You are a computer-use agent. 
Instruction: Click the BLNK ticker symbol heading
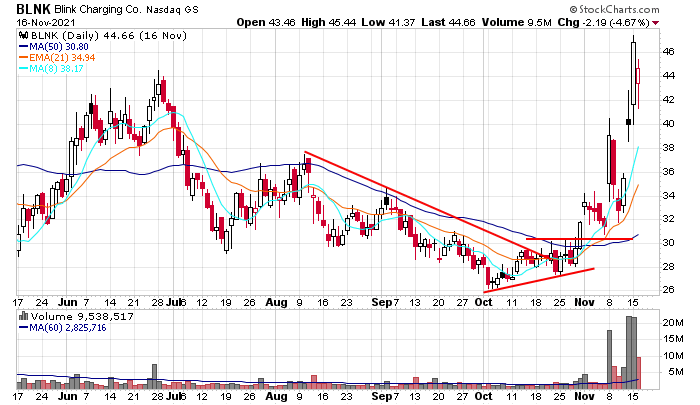coord(34,9)
